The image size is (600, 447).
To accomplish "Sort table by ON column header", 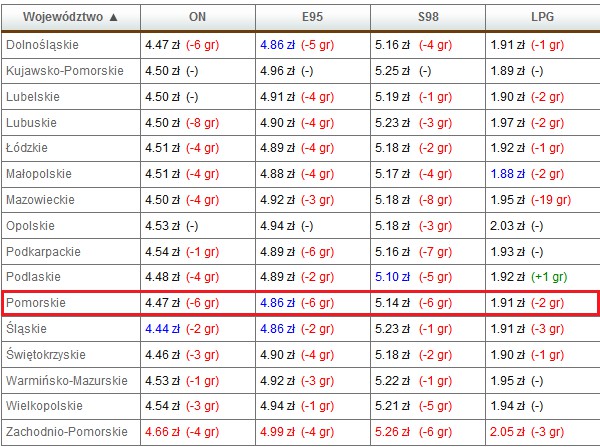I will click(x=198, y=17).
